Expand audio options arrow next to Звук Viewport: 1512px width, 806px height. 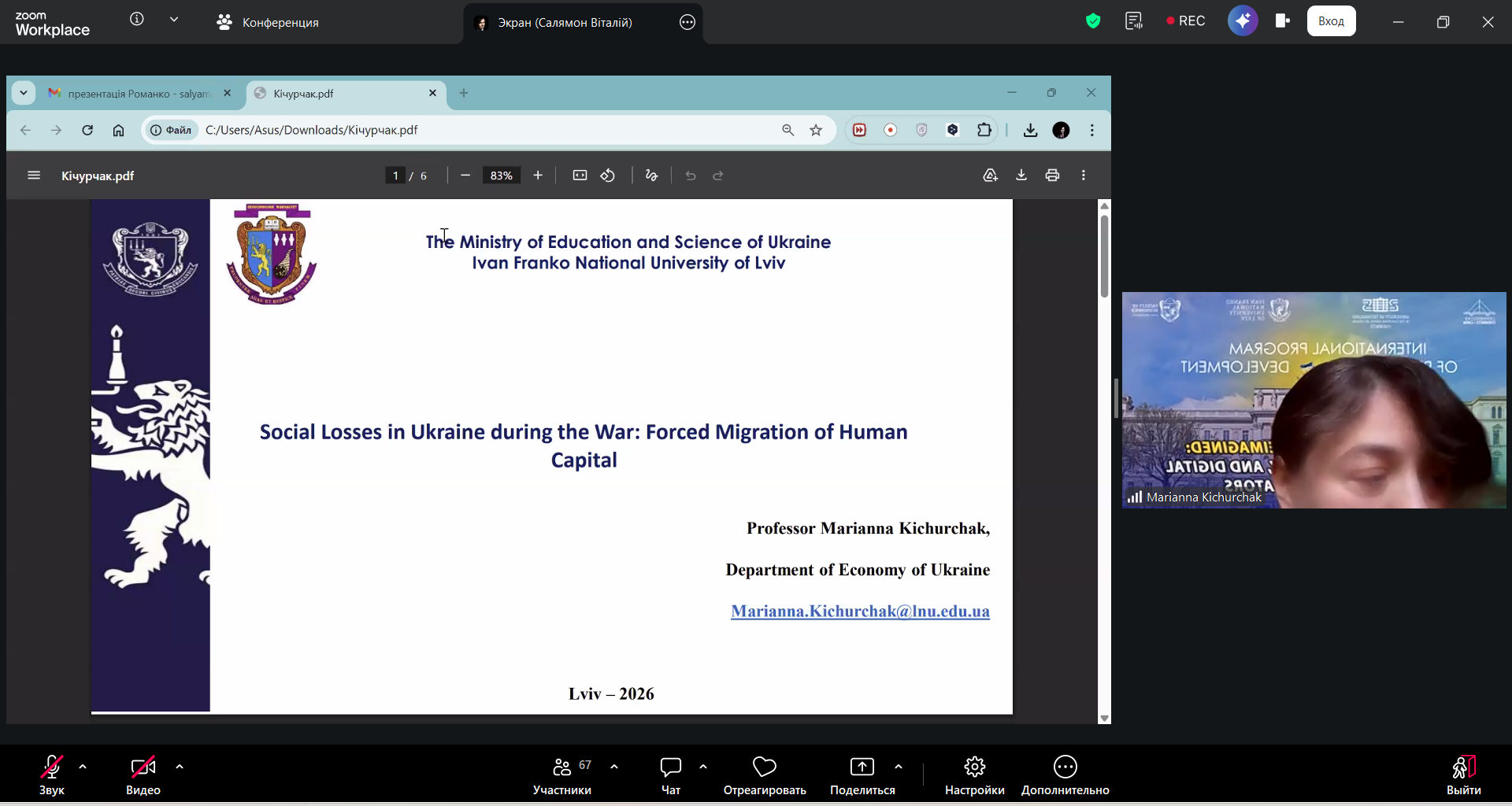83,767
